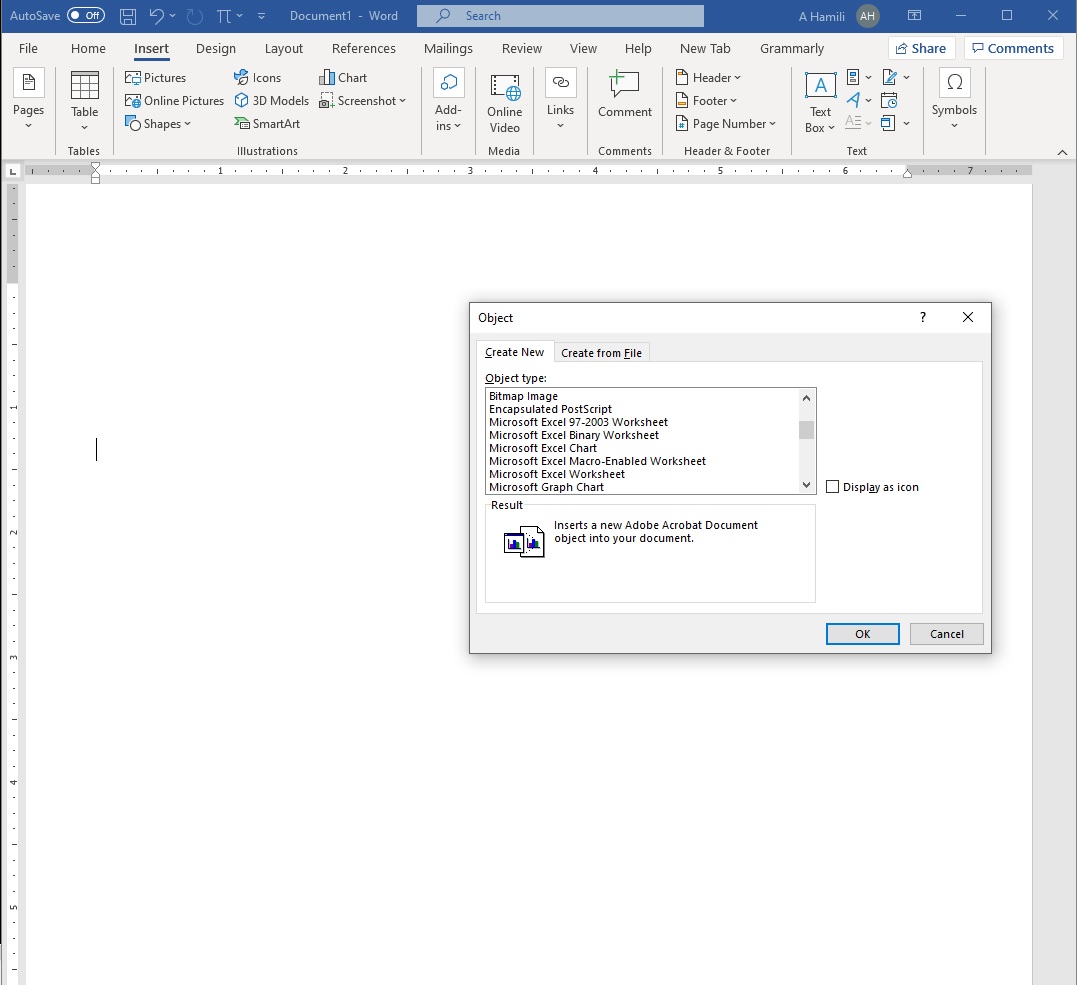Click the Text Box button
This screenshot has width=1077, height=985.
[820, 102]
